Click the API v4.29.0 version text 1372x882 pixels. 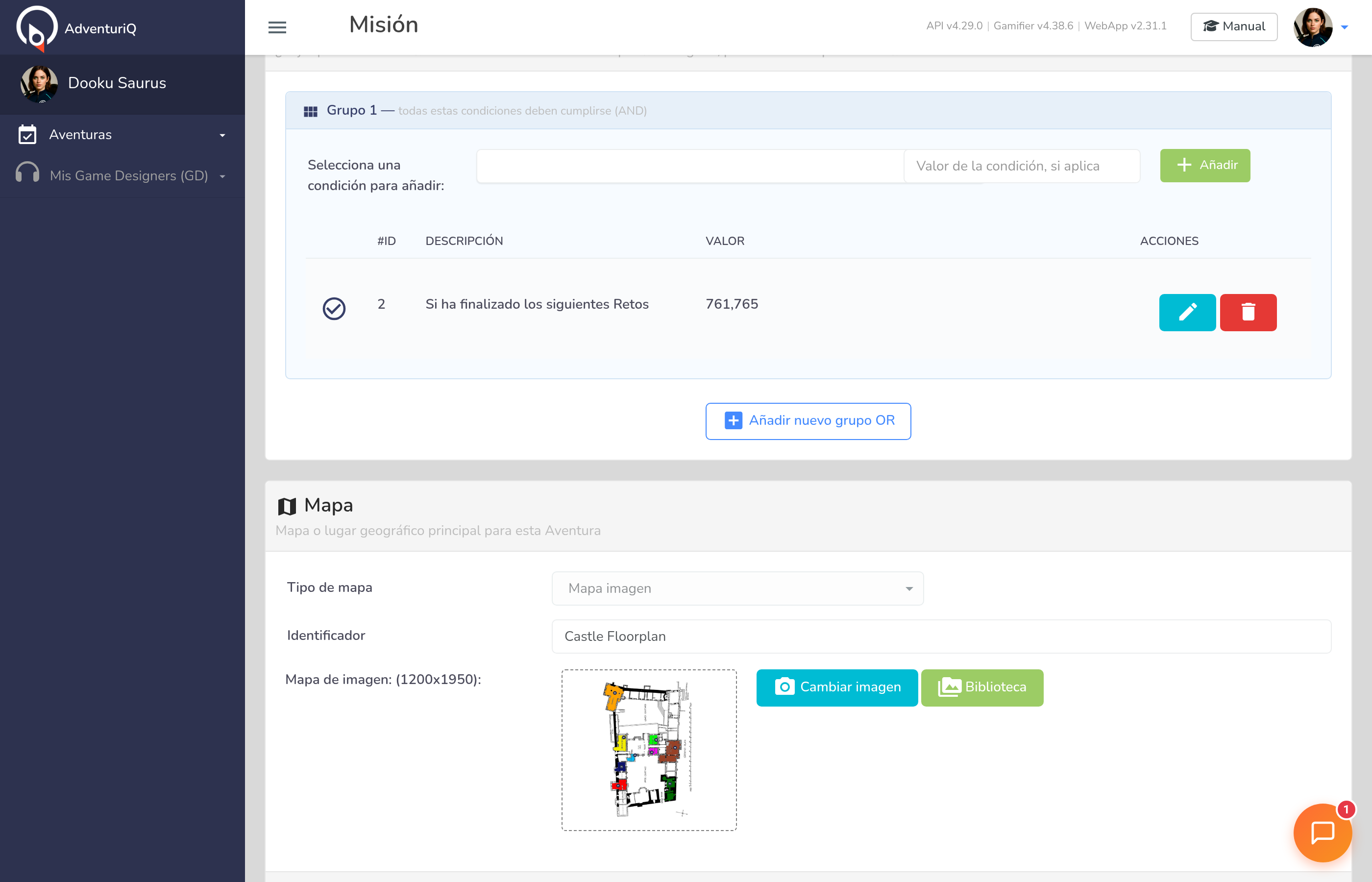954,26
